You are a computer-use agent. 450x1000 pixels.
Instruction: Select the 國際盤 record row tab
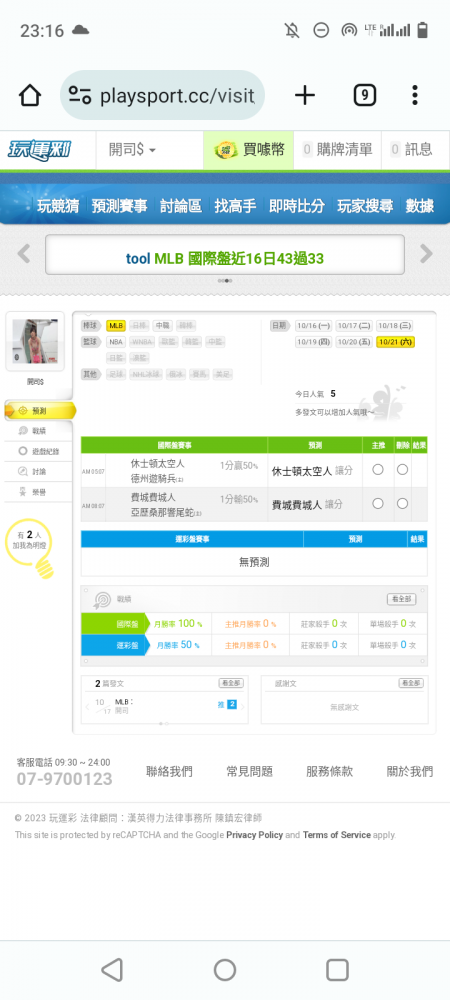[x=113, y=624]
